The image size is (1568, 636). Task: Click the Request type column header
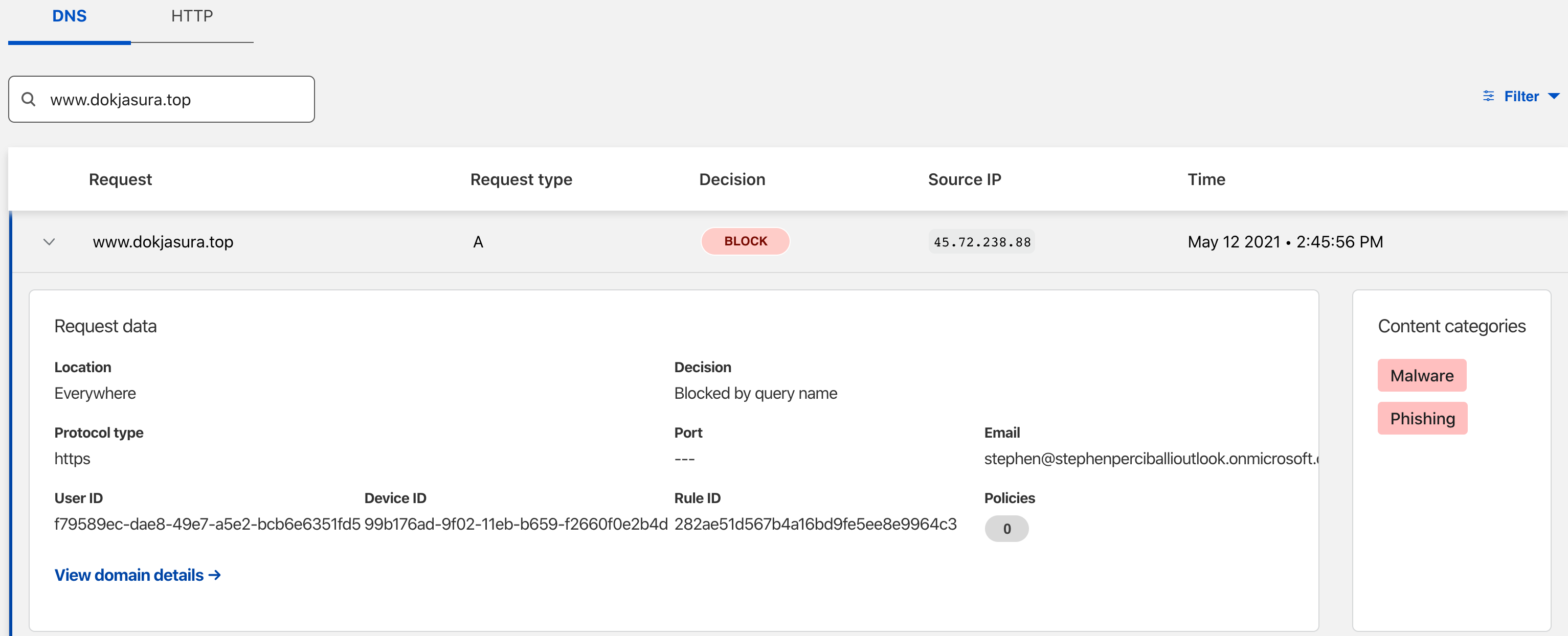point(521,179)
